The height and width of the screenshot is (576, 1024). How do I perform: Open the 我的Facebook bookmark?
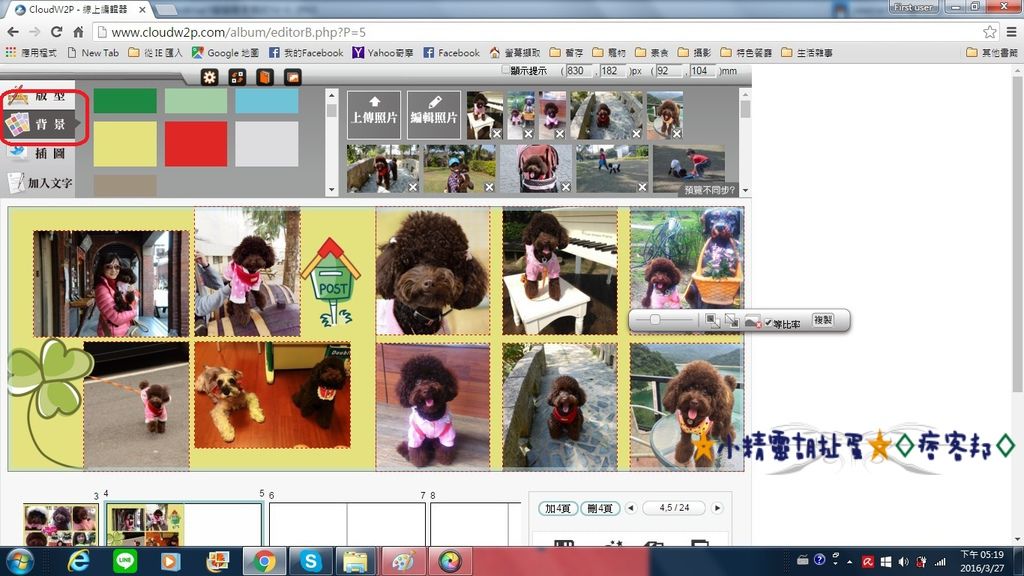point(306,53)
